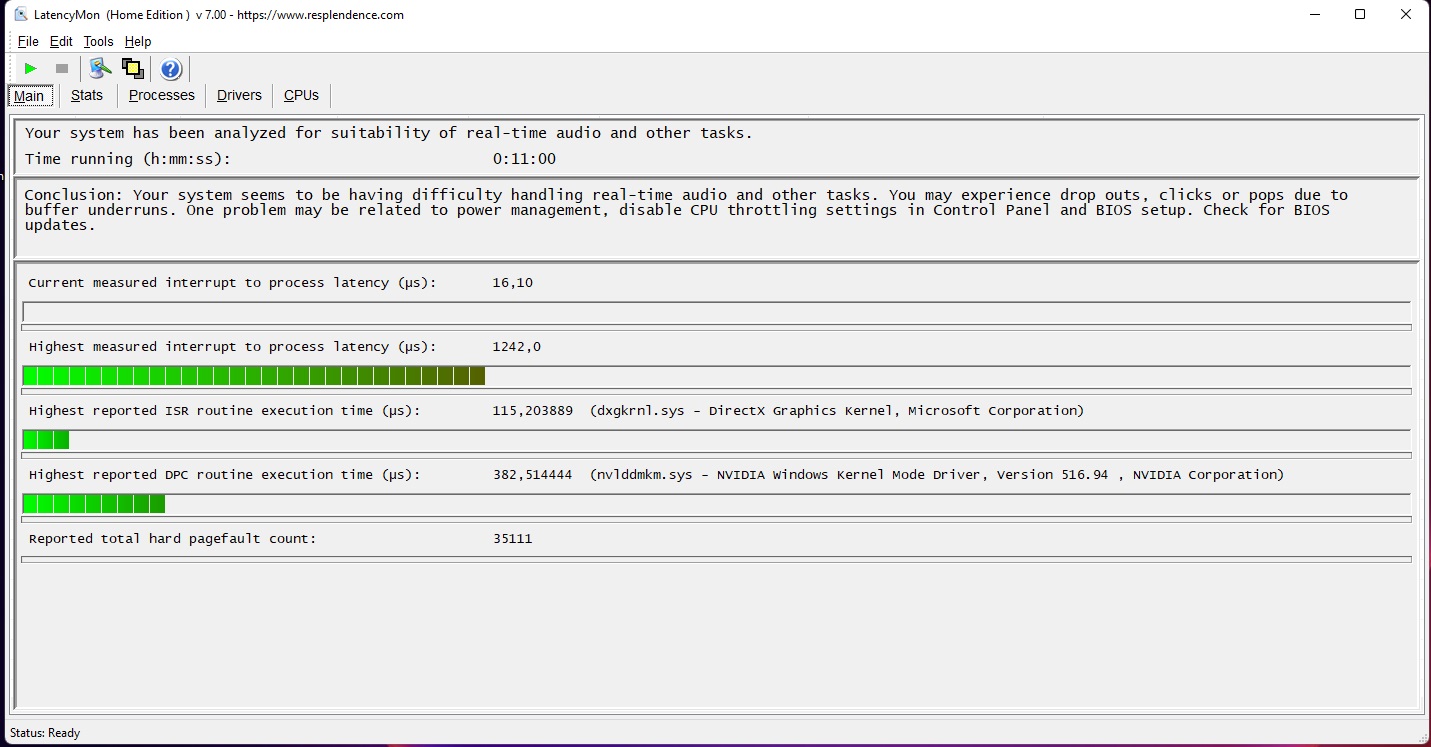Click the hard pagefault count bar
The image size is (1431, 747).
(716, 560)
